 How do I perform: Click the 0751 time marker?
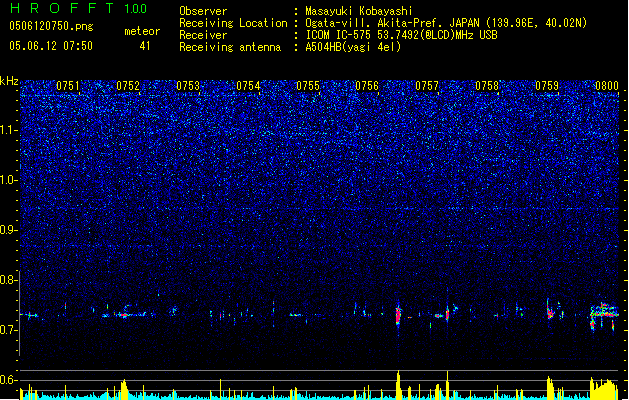click(x=68, y=86)
